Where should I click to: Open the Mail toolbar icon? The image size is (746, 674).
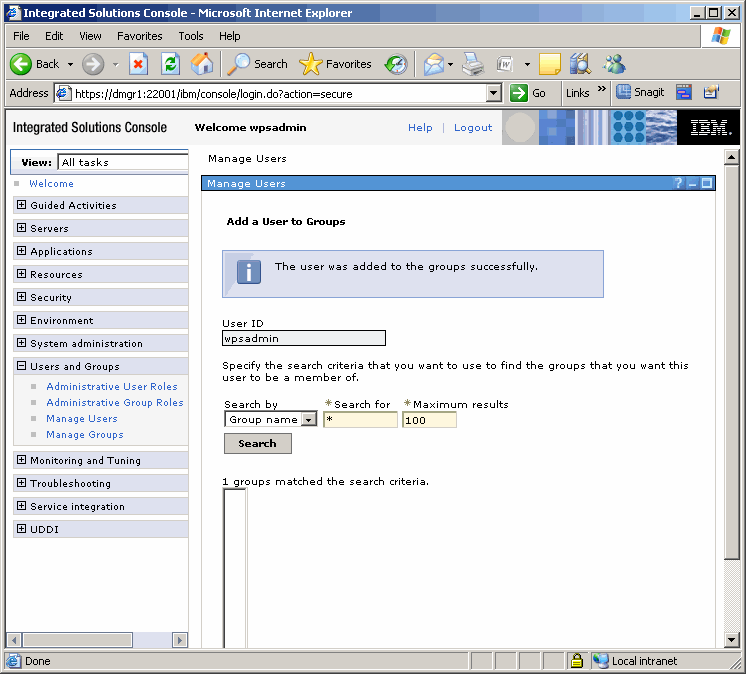pyautogui.click(x=433, y=64)
